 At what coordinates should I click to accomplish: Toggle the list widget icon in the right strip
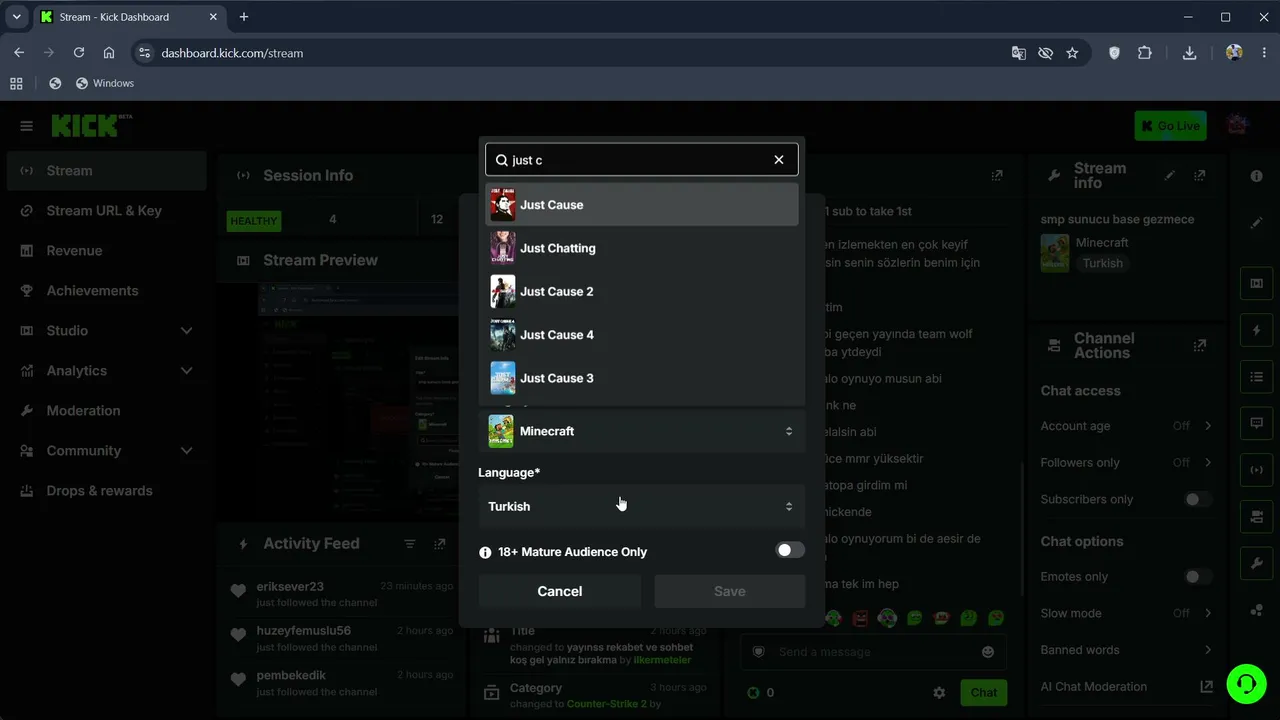pos(1257,377)
